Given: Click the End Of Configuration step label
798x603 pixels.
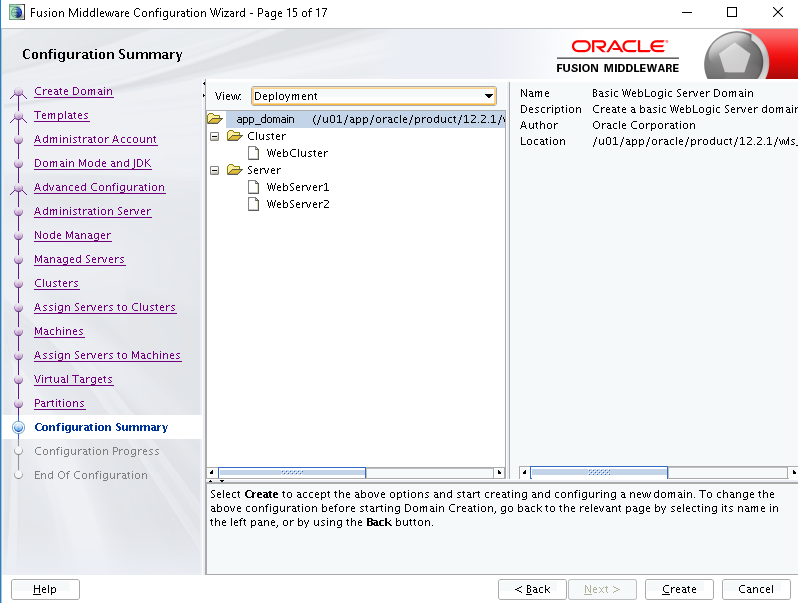Looking at the screenshot, I should (x=91, y=475).
